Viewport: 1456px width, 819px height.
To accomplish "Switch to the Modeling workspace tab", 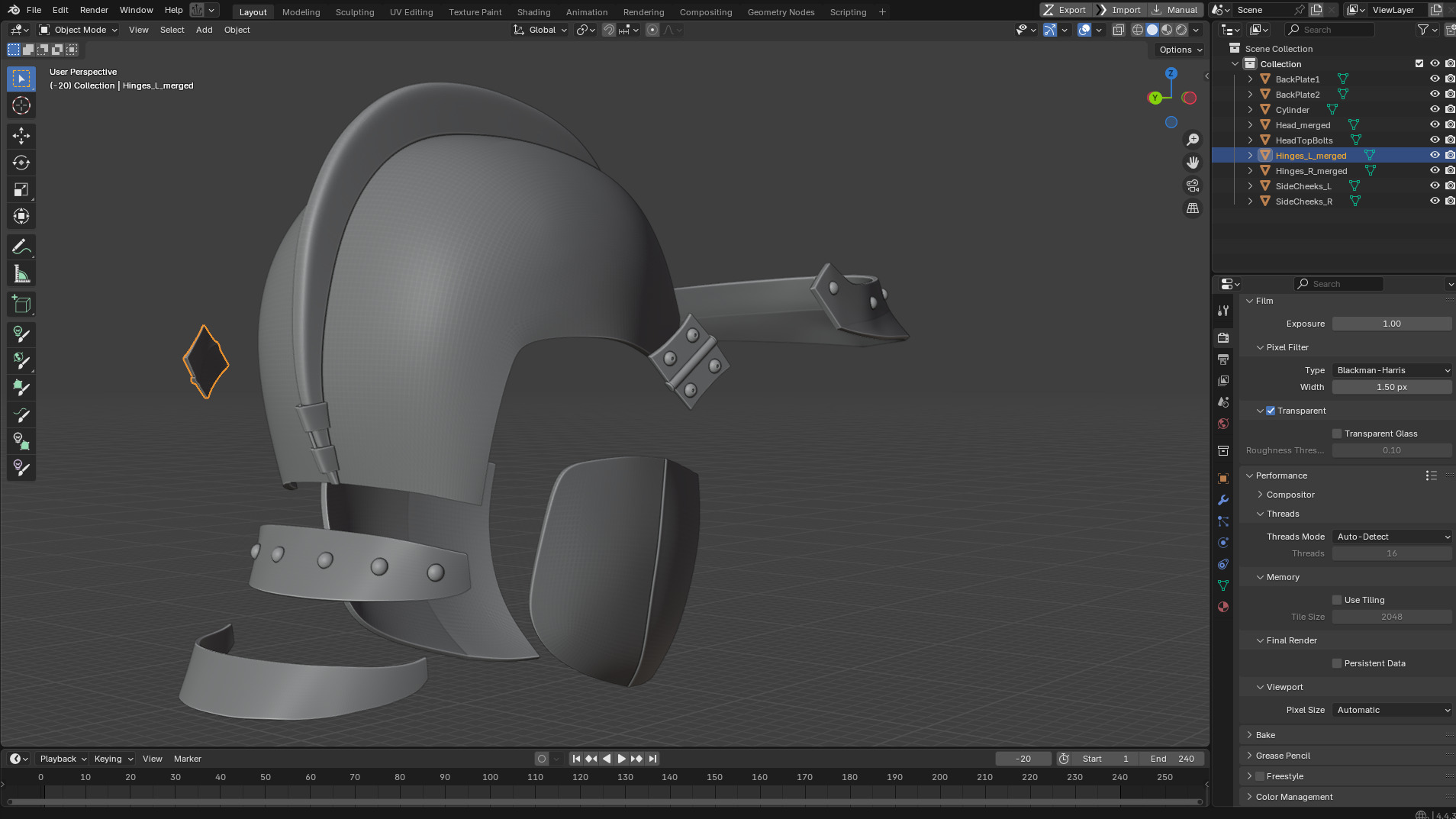I will point(301,12).
